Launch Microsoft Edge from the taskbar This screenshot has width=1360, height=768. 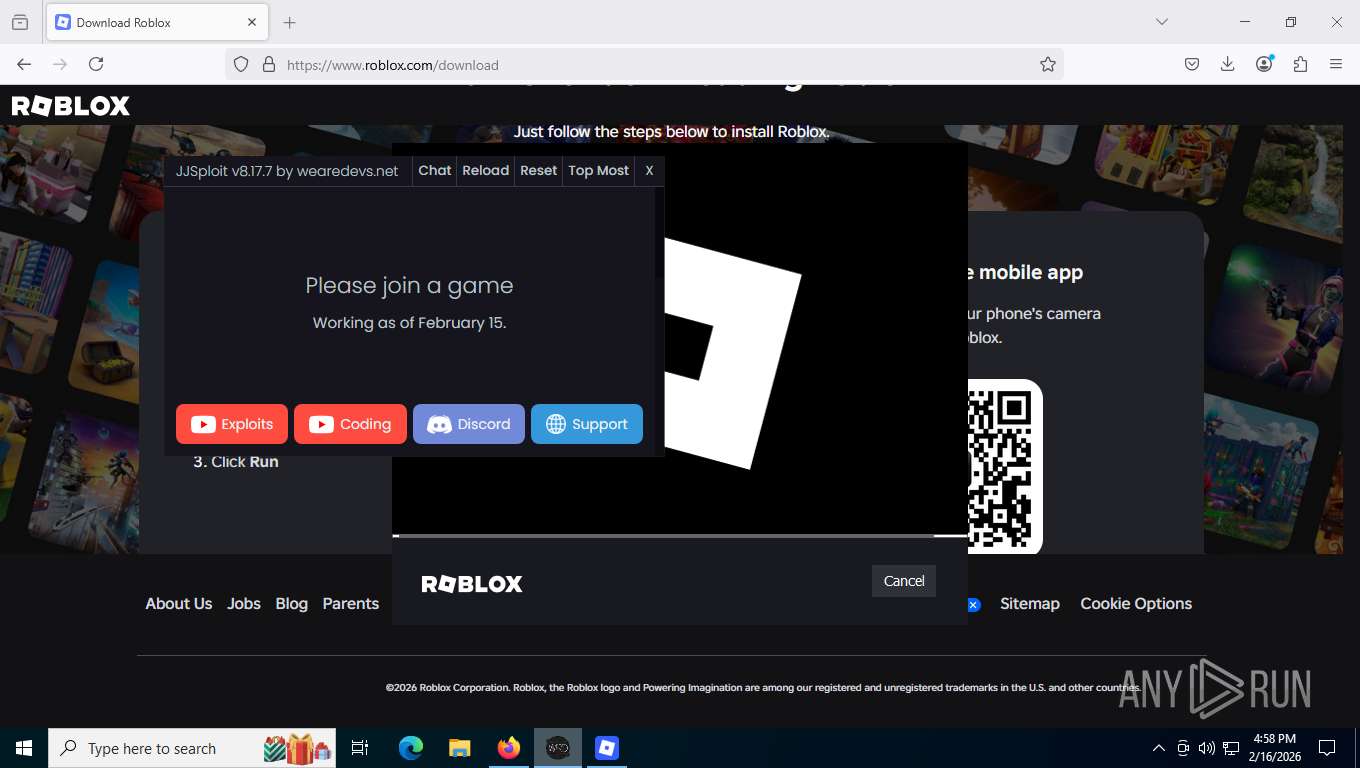coord(411,748)
